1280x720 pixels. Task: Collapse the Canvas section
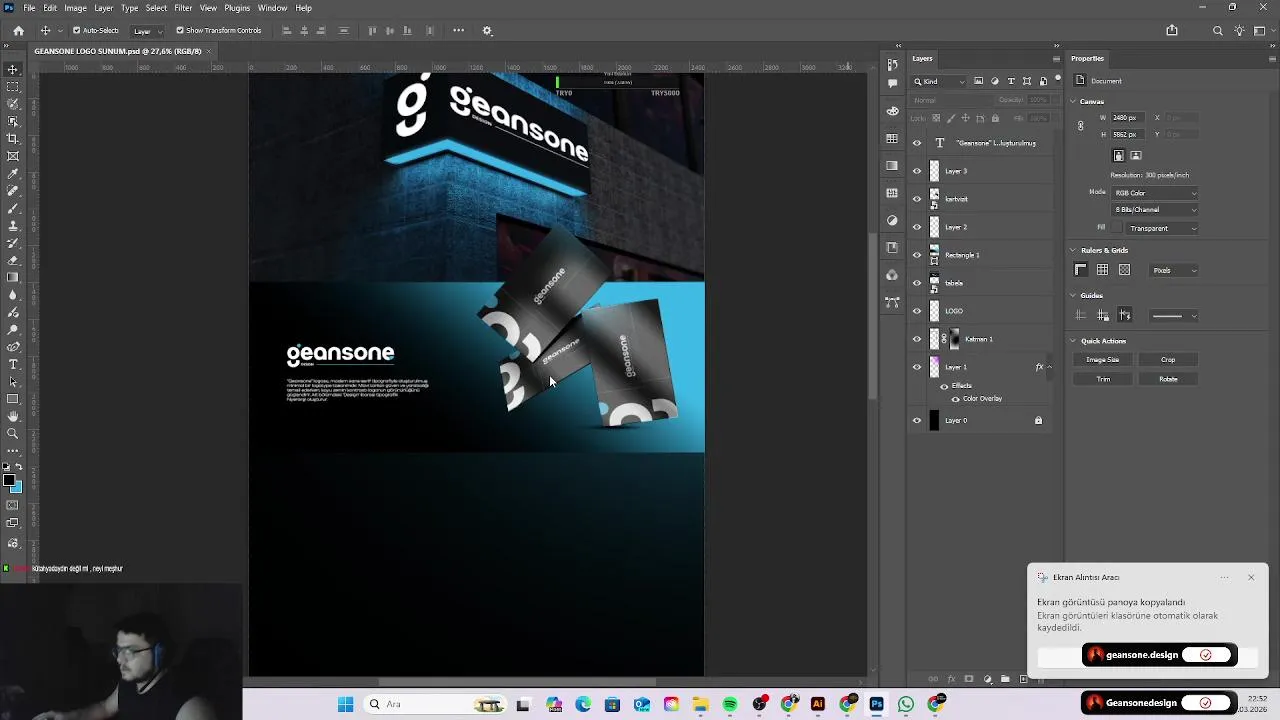tap(1073, 101)
